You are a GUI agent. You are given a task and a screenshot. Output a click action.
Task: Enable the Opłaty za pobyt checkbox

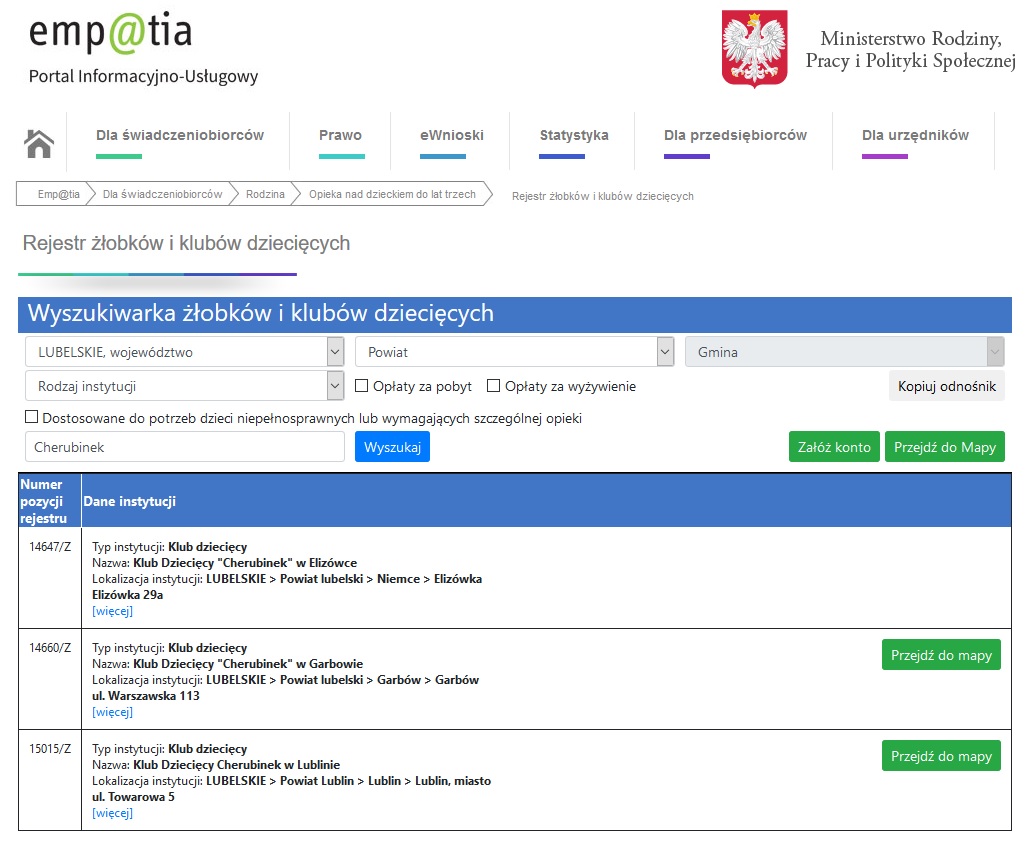point(363,386)
